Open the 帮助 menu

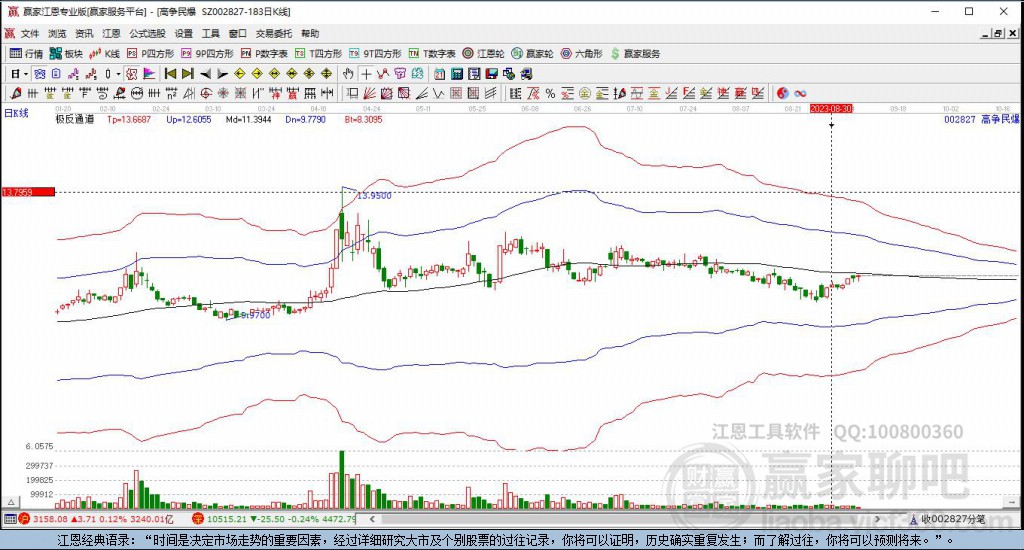tap(310, 33)
